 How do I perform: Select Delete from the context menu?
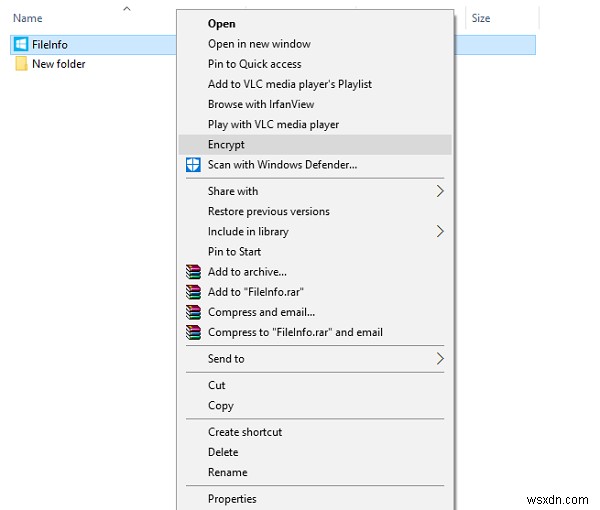[x=315, y=452]
